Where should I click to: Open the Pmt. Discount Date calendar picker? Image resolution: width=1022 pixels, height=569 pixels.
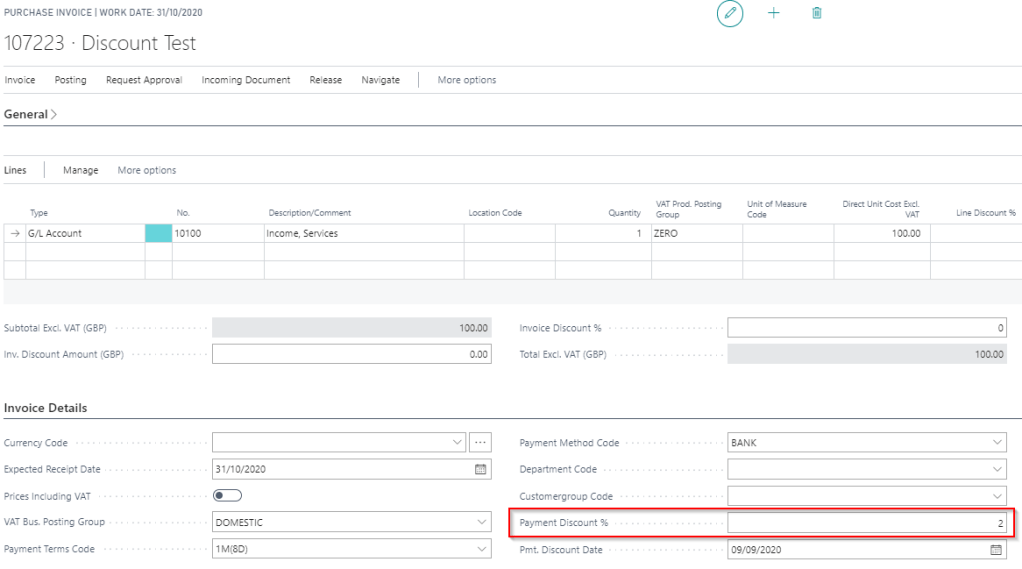point(996,549)
